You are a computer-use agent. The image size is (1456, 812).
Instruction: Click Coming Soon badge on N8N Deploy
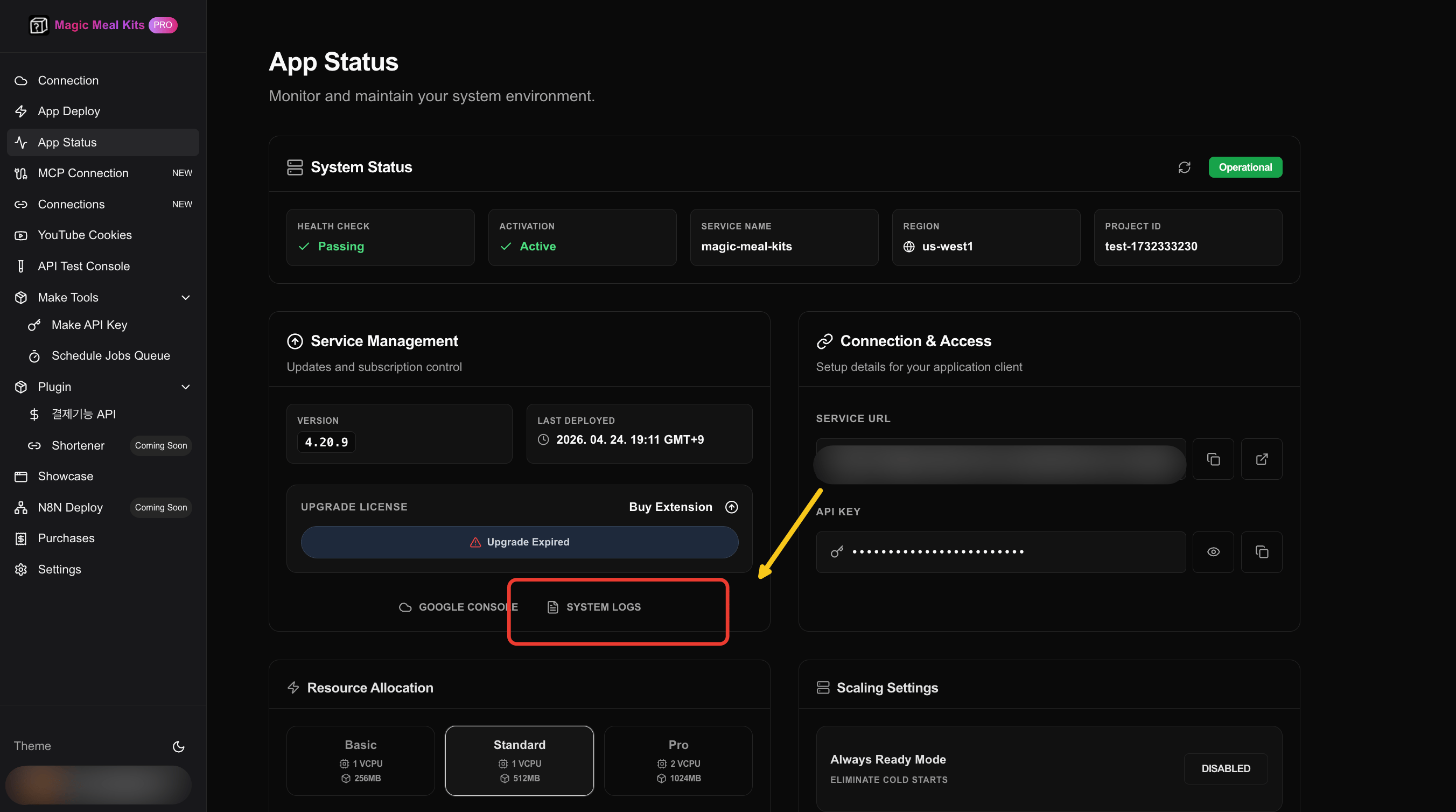tap(160, 507)
